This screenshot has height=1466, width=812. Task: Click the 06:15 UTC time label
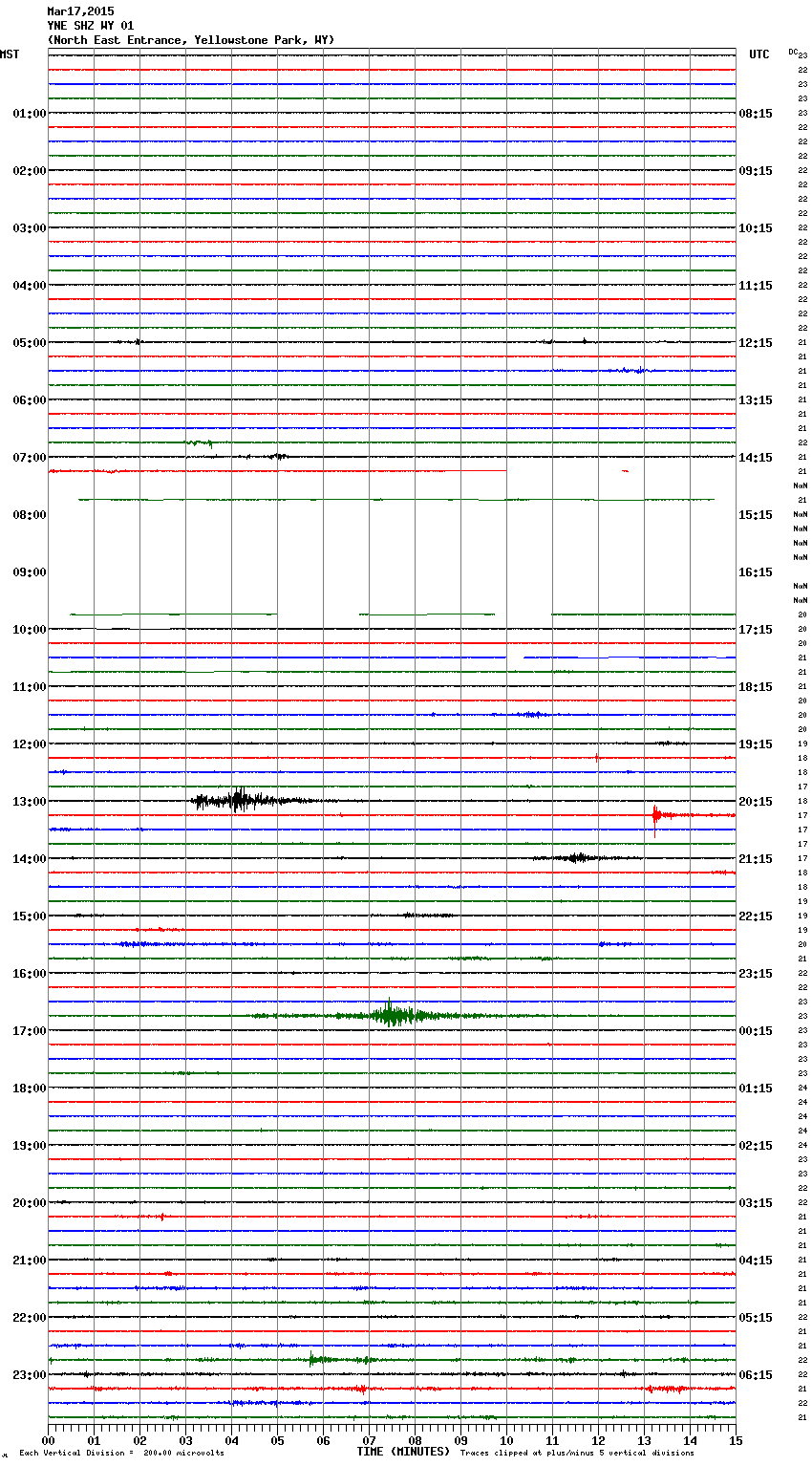(756, 1374)
